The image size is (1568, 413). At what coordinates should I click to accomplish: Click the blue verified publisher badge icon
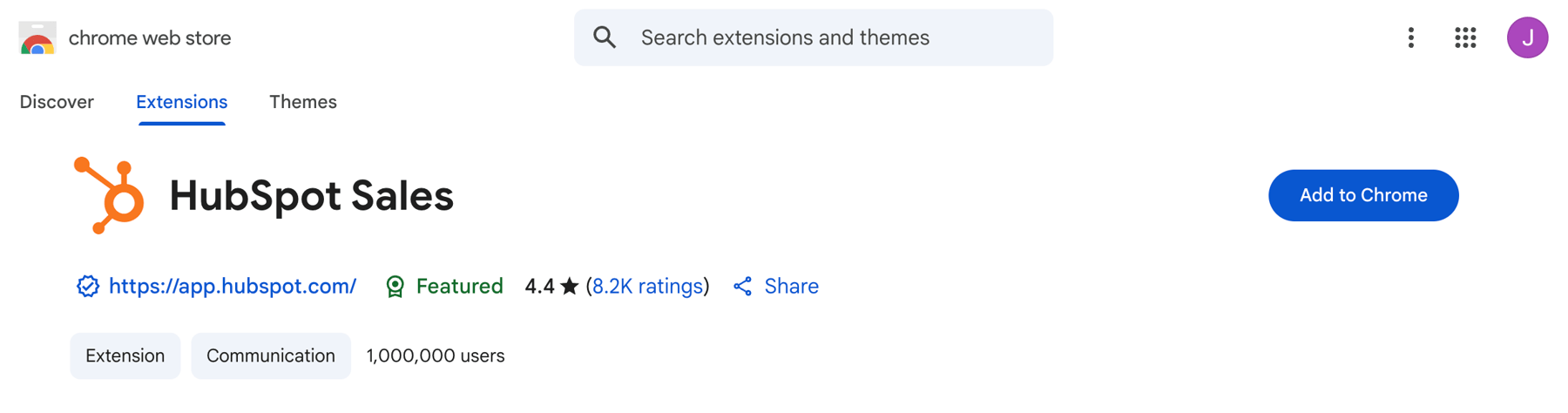[88, 287]
